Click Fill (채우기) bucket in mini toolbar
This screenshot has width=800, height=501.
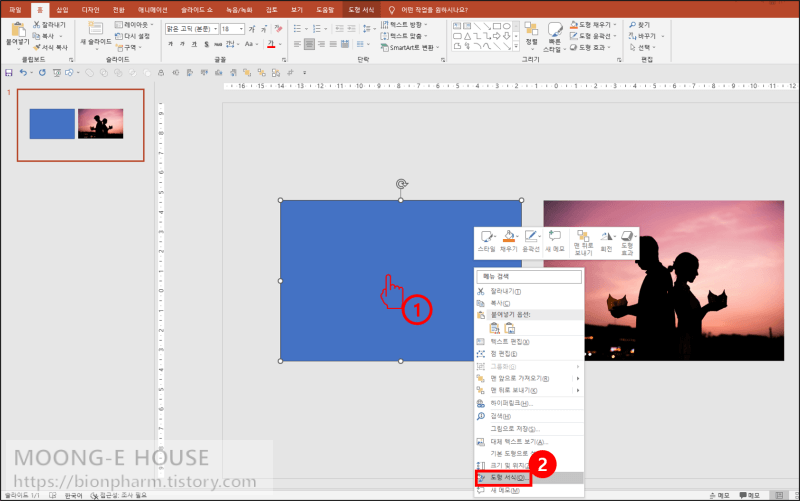pos(508,241)
